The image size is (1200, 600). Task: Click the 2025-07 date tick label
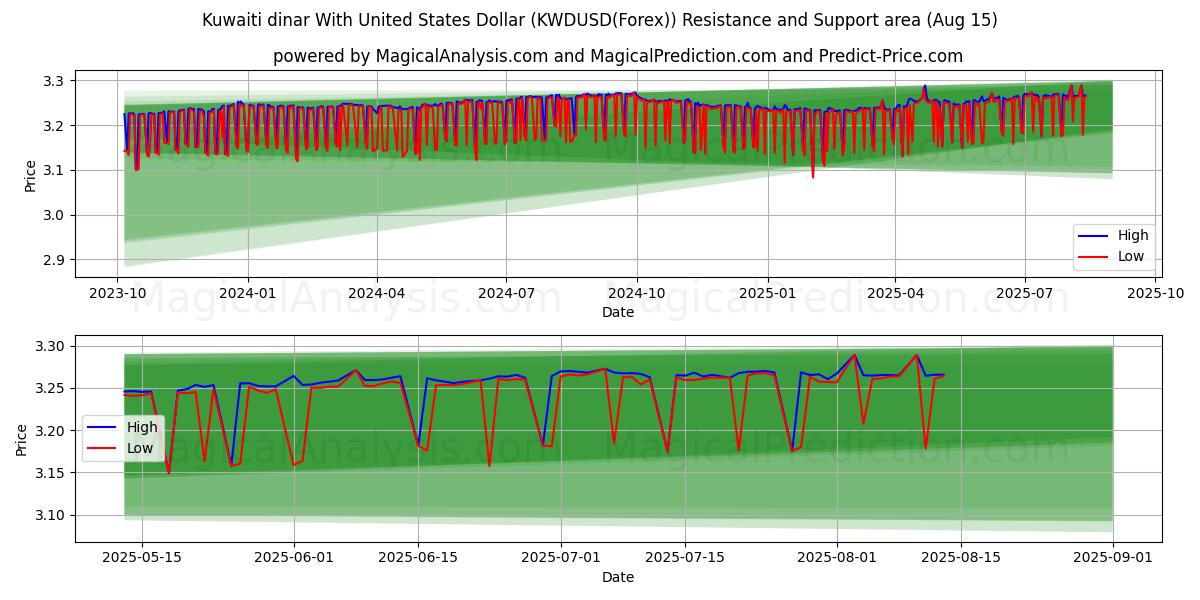pos(1025,294)
